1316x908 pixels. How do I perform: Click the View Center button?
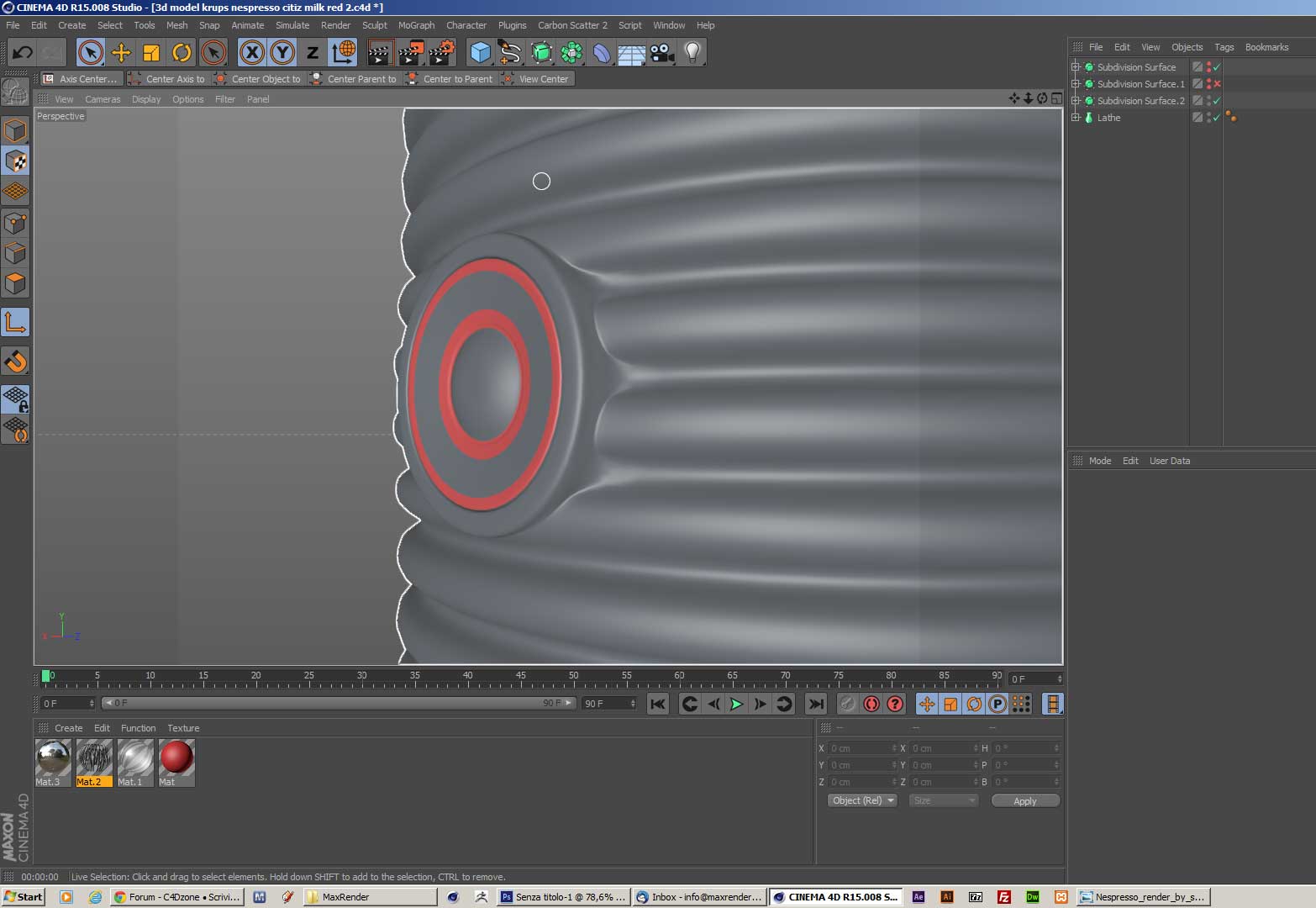point(536,79)
